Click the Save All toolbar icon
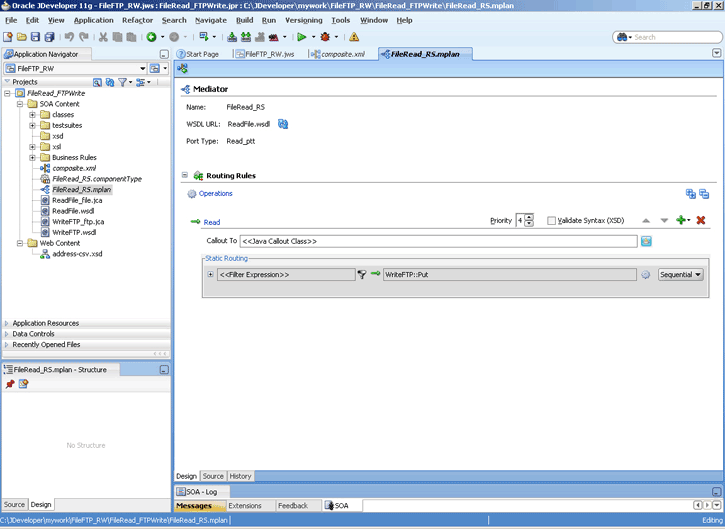Image resolution: width=725 pixels, height=529 pixels. coord(49,37)
